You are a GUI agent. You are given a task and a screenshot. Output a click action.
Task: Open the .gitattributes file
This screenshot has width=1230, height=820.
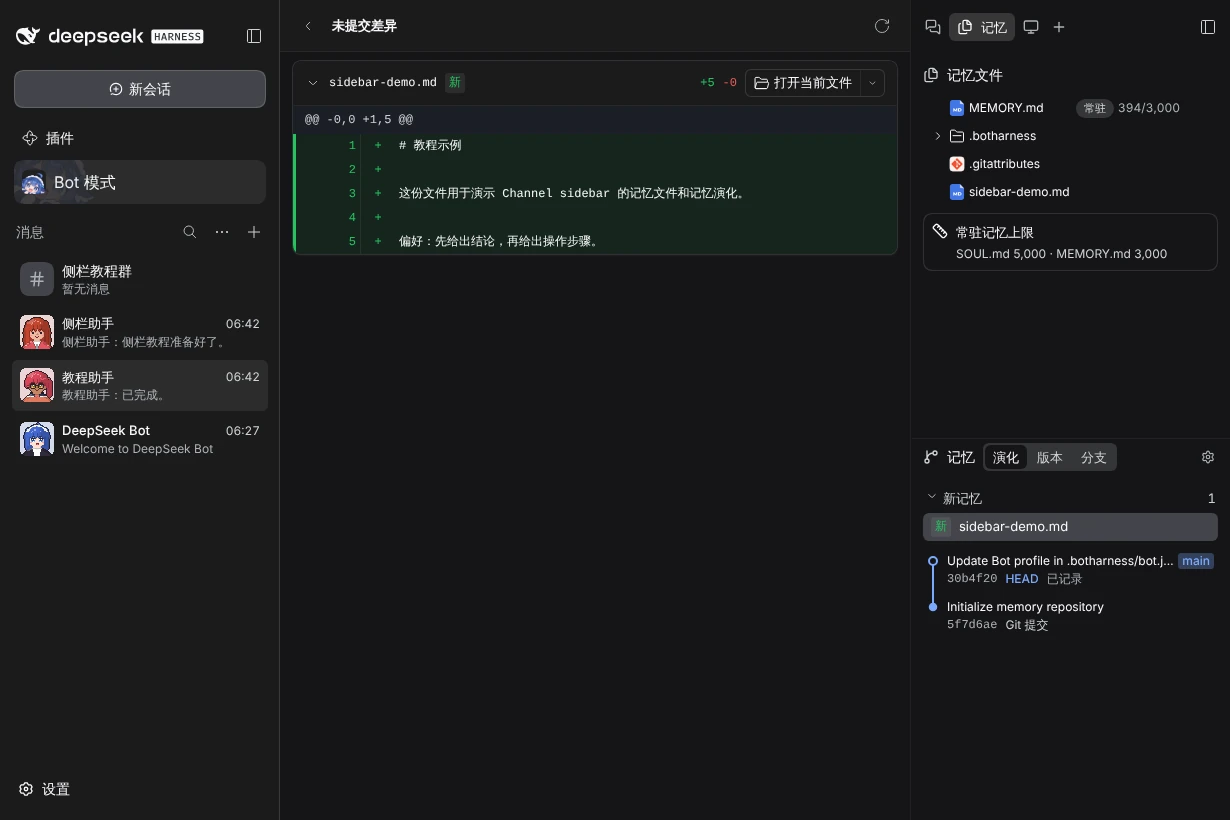(1070, 164)
